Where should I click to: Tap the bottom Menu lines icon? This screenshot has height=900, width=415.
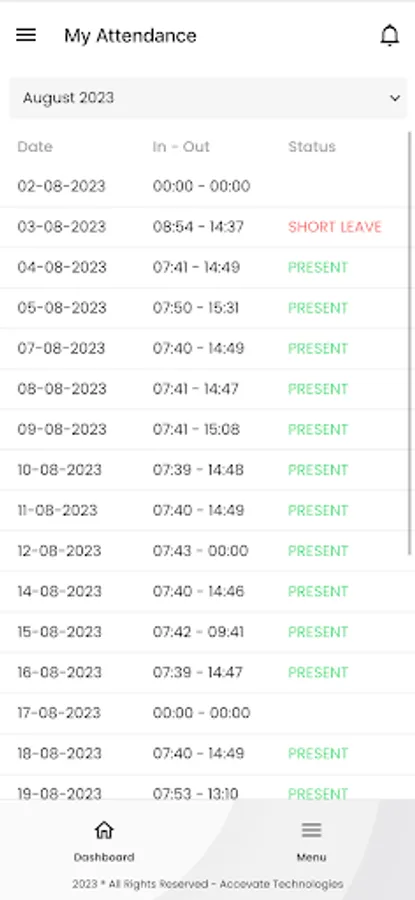pos(311,829)
